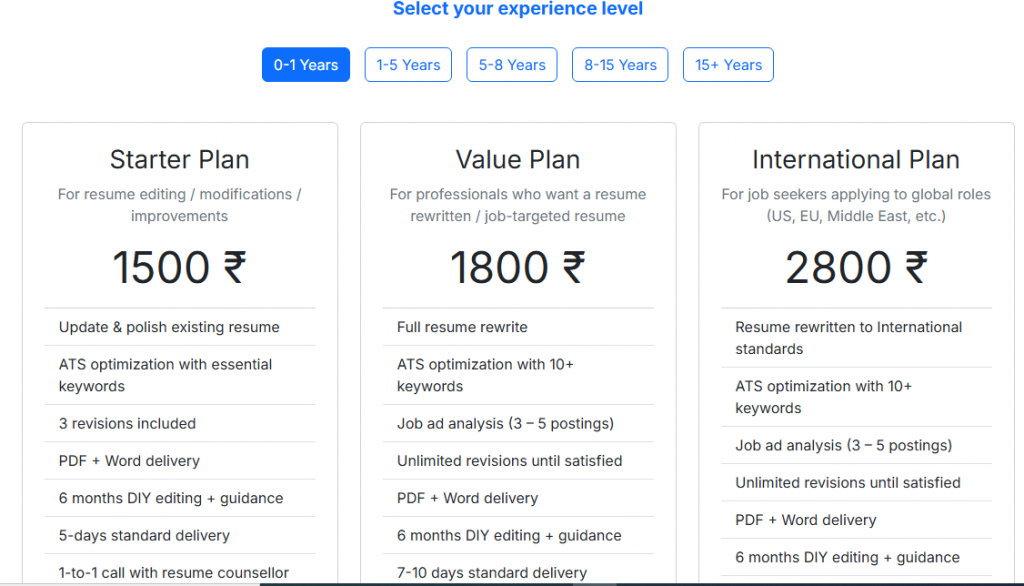Viewport: 1024px width, 586px height.
Task: Click the 1800 ₹ Value price
Action: tap(518, 268)
